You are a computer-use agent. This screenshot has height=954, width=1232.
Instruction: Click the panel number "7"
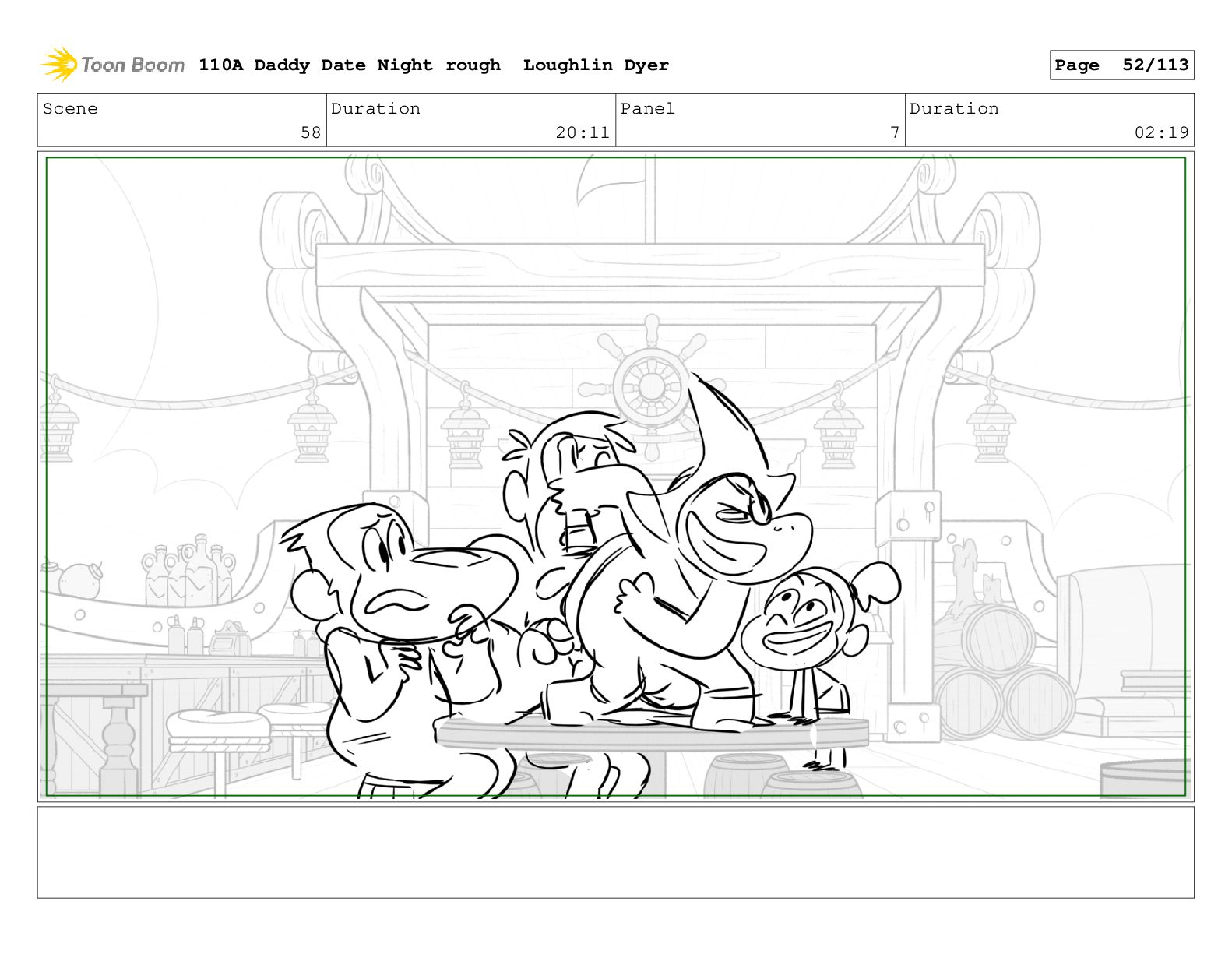895,132
